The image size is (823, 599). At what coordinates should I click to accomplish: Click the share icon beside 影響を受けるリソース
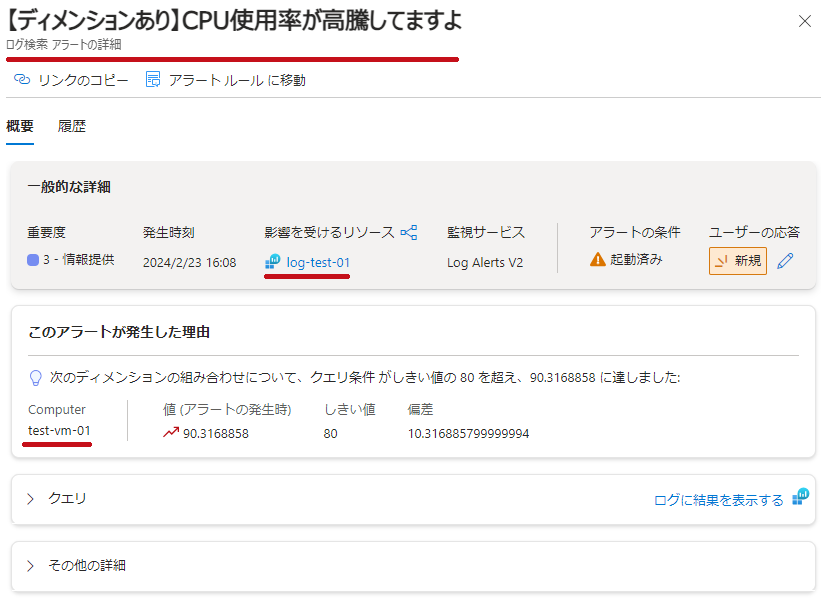(x=409, y=232)
